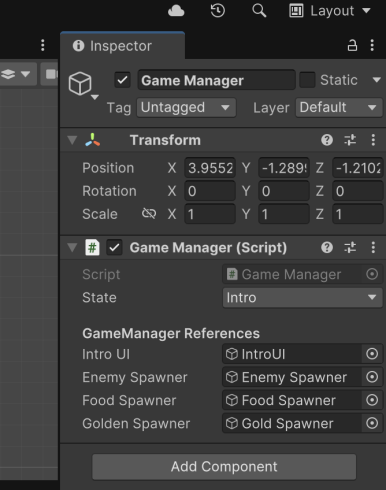Open the Static flags dropdown arrow

point(377,80)
